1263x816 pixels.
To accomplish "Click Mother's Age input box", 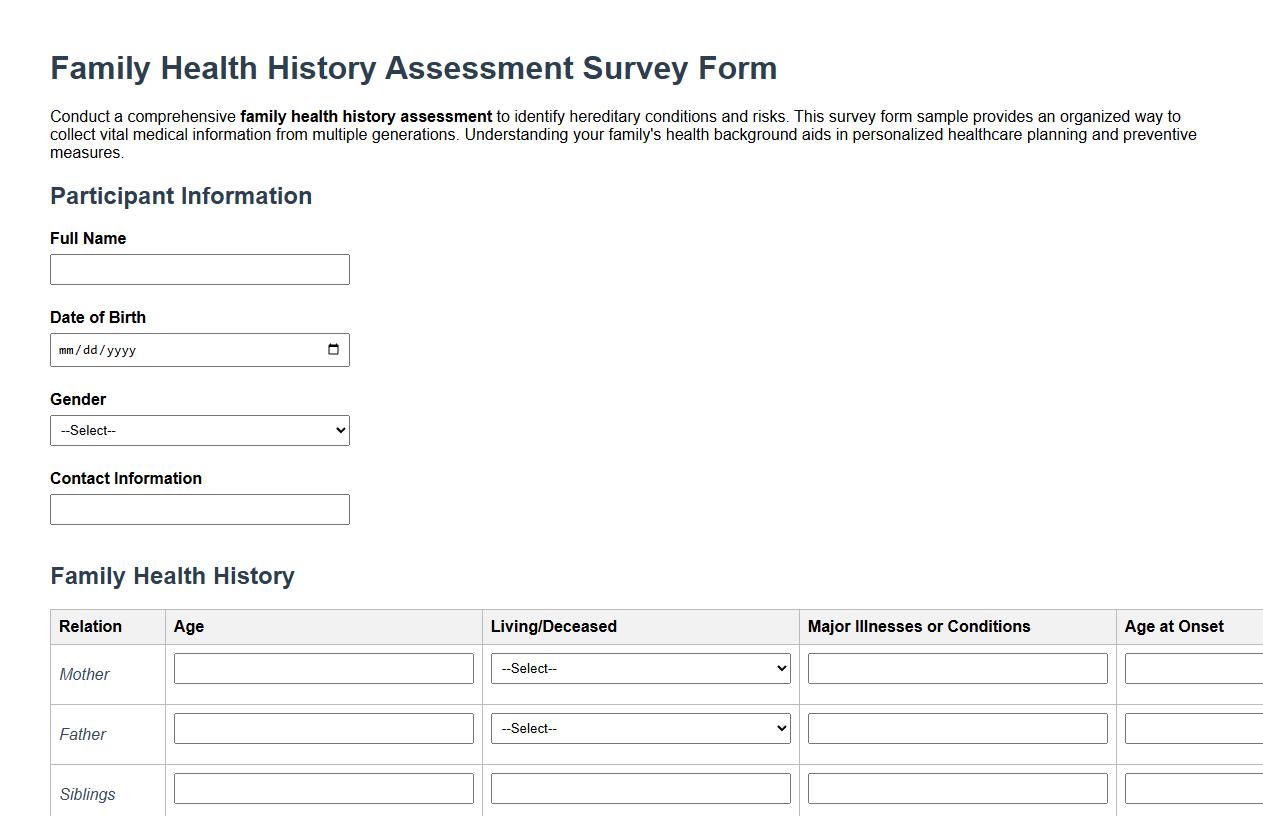I will coord(323,668).
